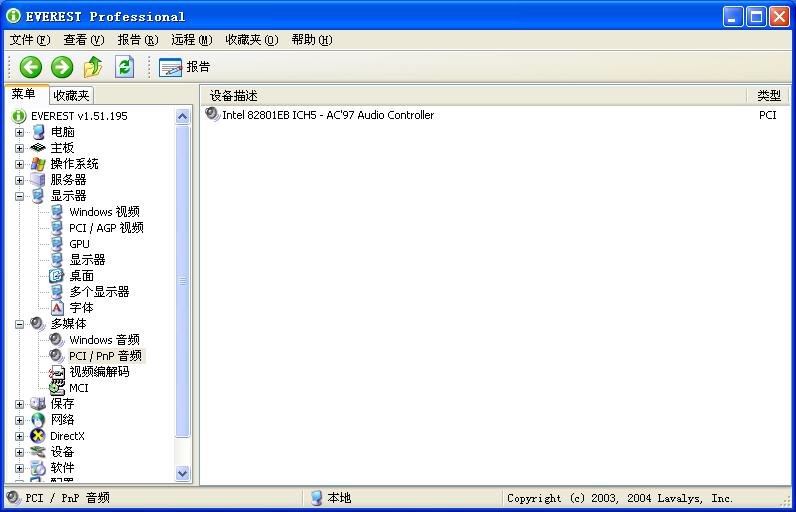The image size is (796, 512).
Task: Sort by the 类型 column header
Action: pyautogui.click(x=768, y=95)
